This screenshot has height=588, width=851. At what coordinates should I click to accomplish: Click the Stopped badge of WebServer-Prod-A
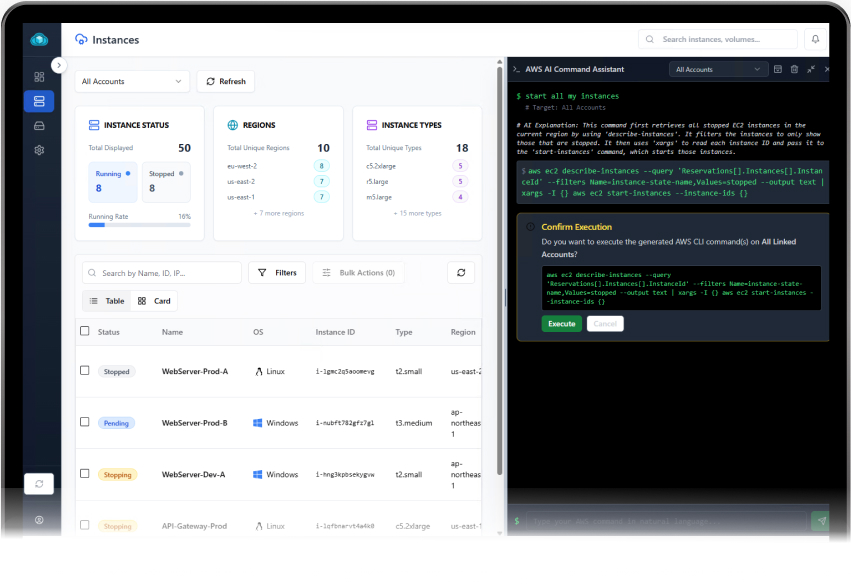[116, 371]
